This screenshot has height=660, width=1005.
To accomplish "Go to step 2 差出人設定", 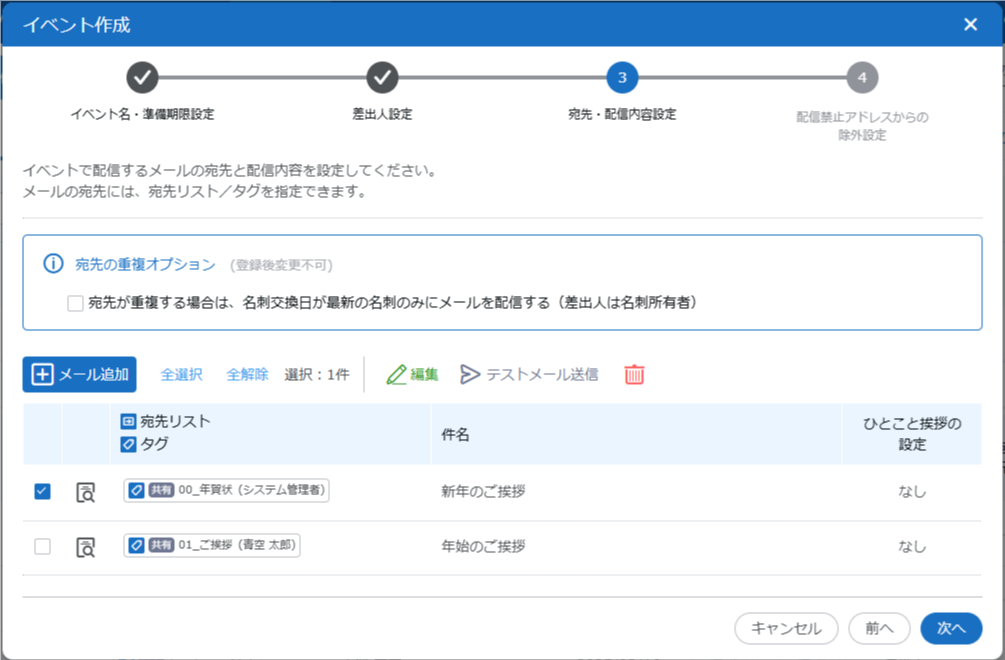I will [382, 77].
